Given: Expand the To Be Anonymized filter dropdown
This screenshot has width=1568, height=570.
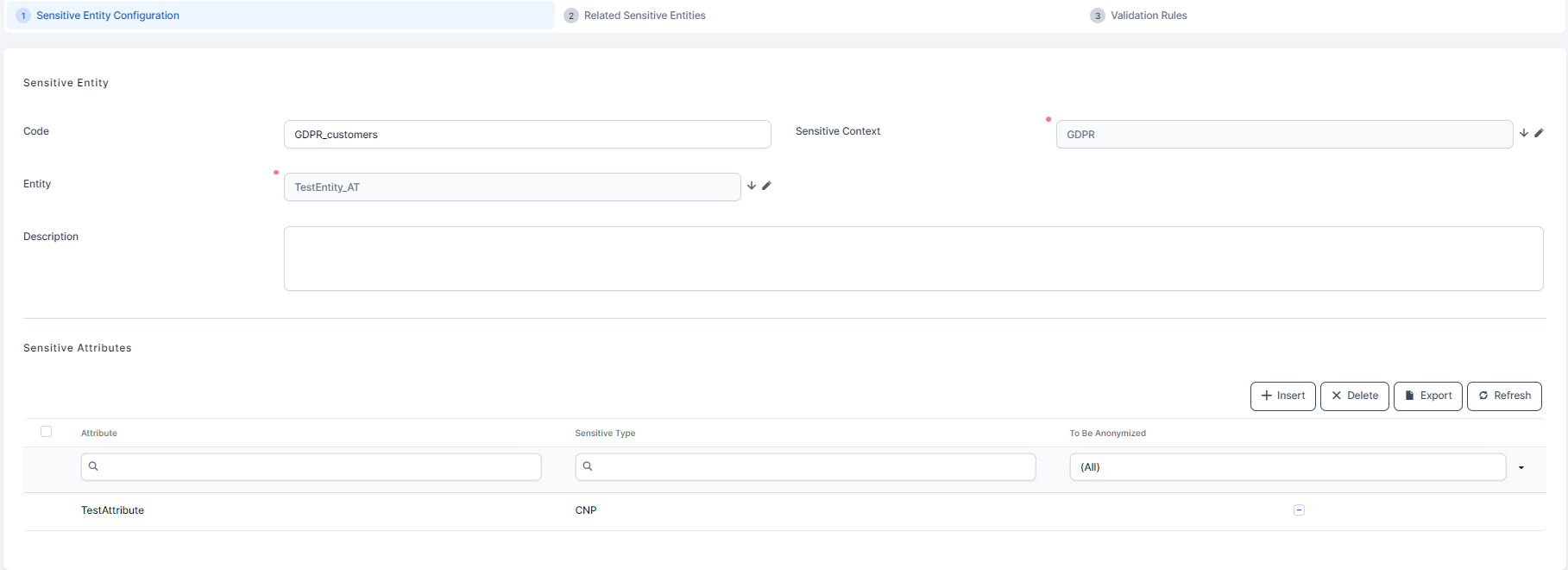Looking at the screenshot, I should point(1521,467).
